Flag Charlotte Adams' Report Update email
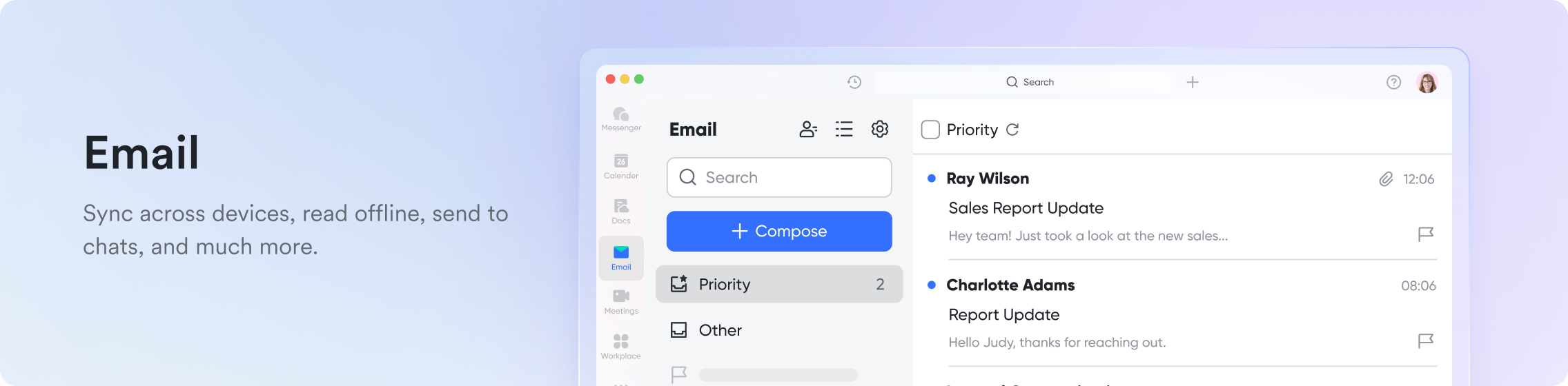Image resolution: width=1568 pixels, height=386 pixels. [x=1426, y=341]
